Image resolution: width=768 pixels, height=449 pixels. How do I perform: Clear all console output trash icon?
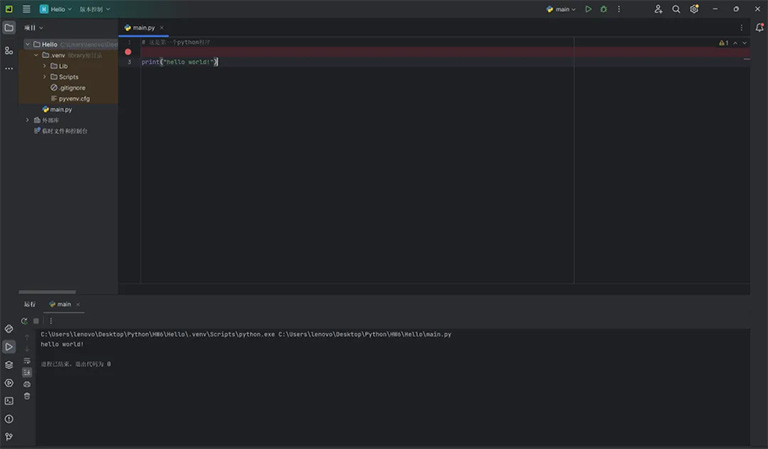tap(27, 396)
